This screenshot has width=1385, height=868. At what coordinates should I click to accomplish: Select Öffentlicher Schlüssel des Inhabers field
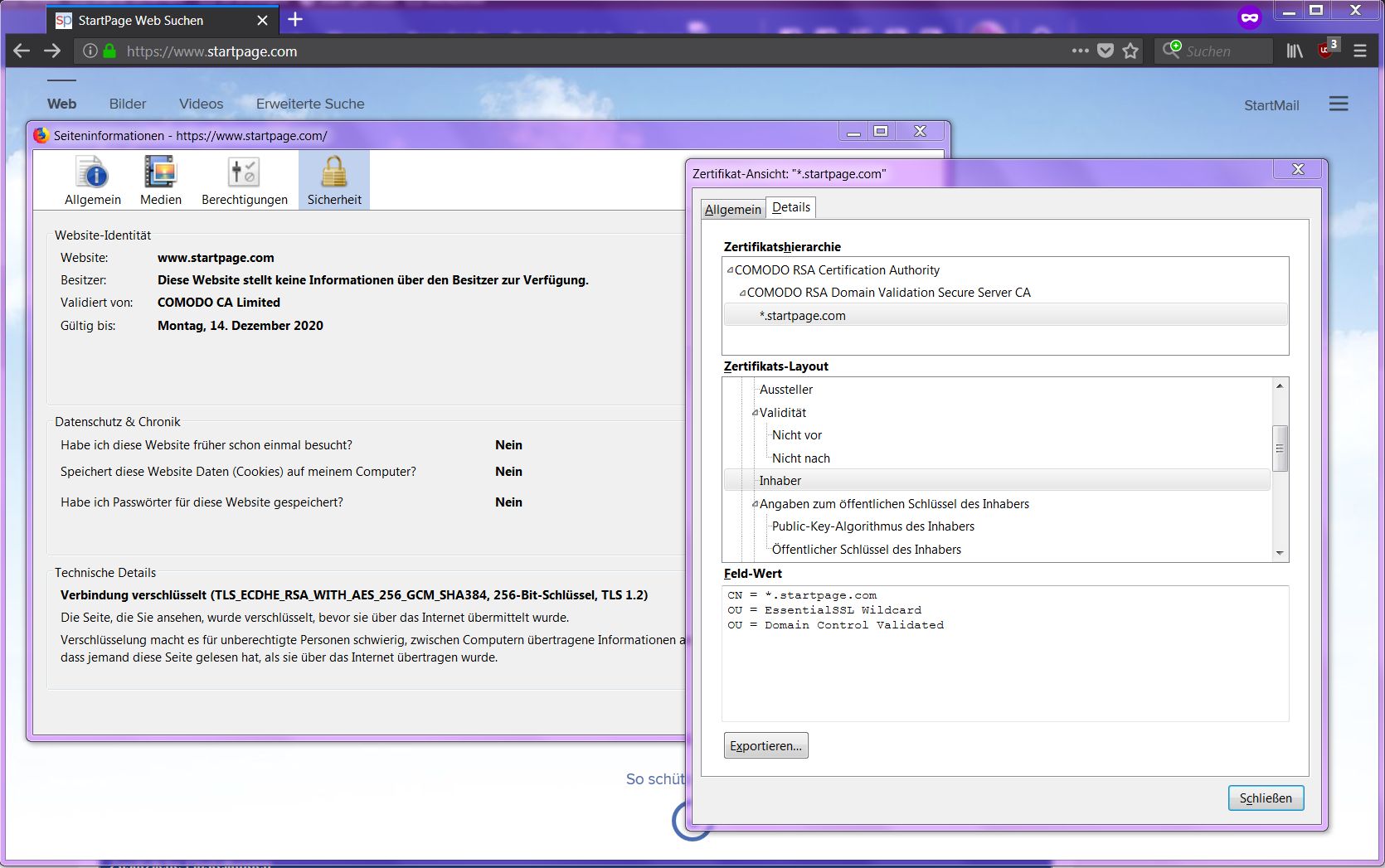click(867, 550)
